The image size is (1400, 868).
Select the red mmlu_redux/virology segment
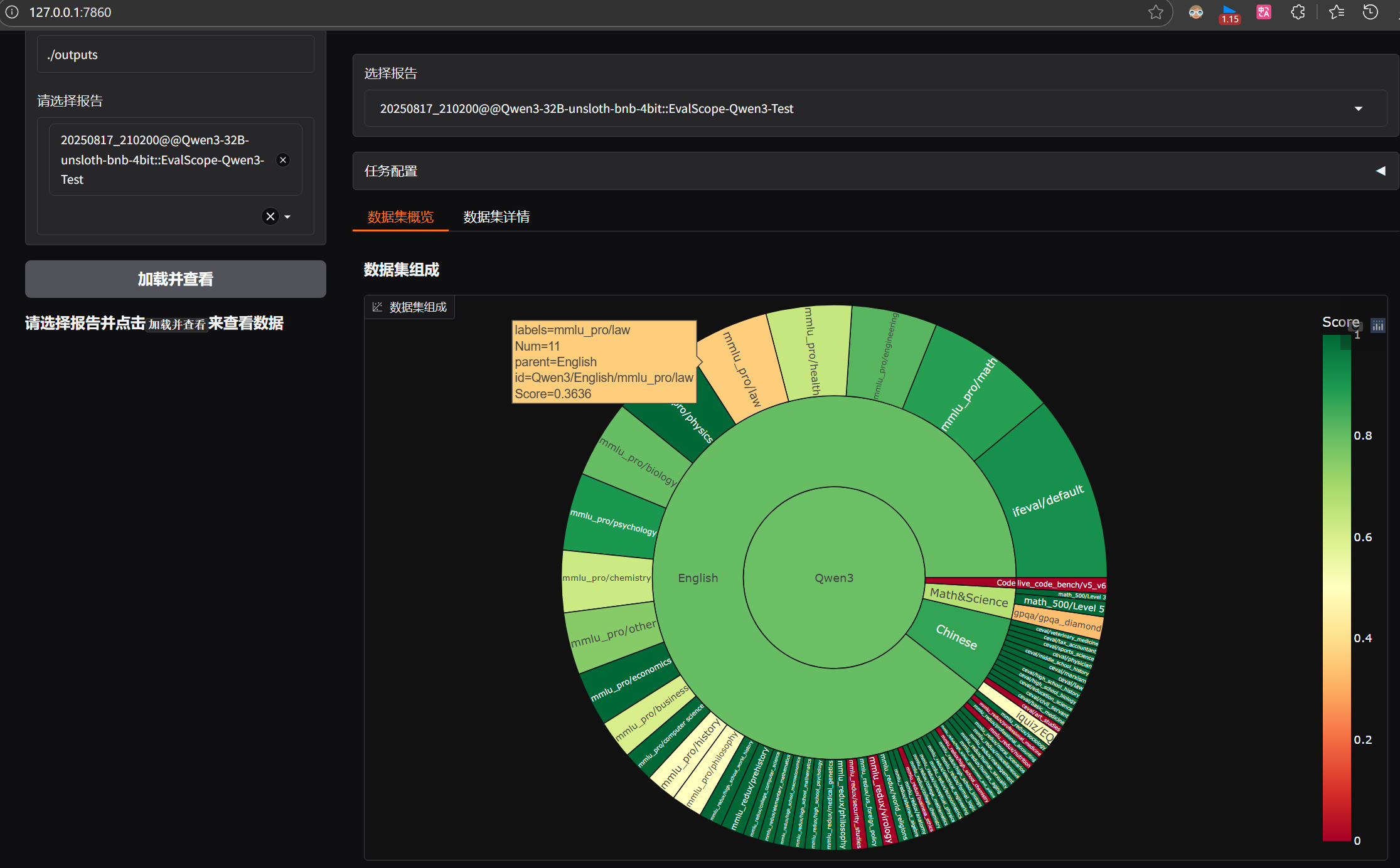880,800
